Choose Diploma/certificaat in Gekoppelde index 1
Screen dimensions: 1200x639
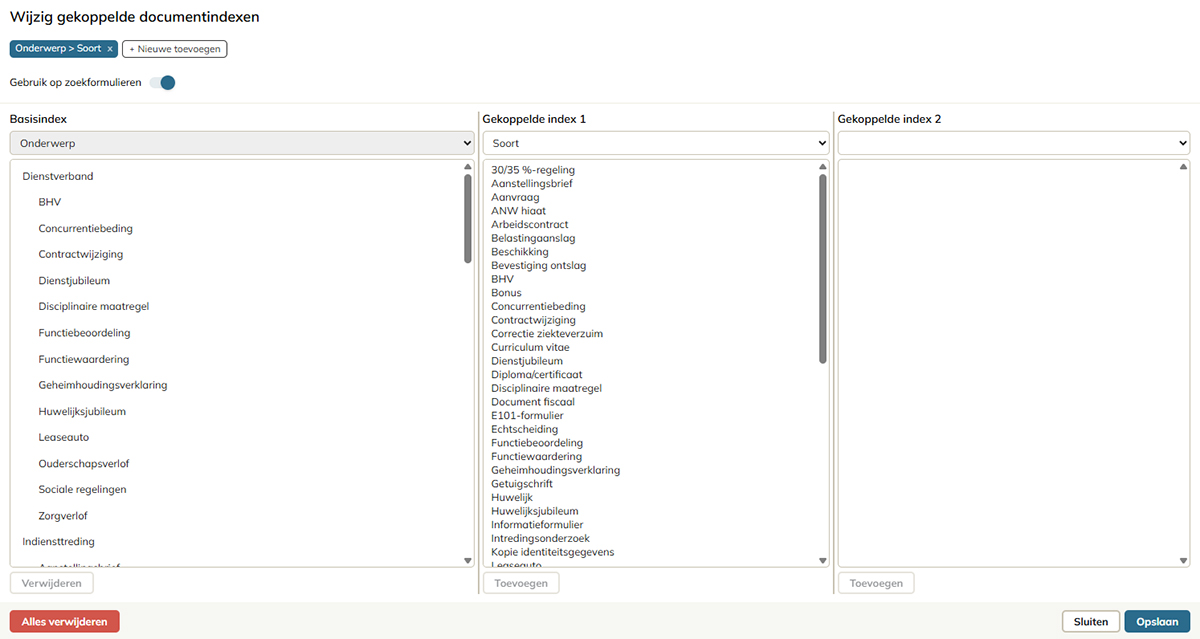point(537,375)
